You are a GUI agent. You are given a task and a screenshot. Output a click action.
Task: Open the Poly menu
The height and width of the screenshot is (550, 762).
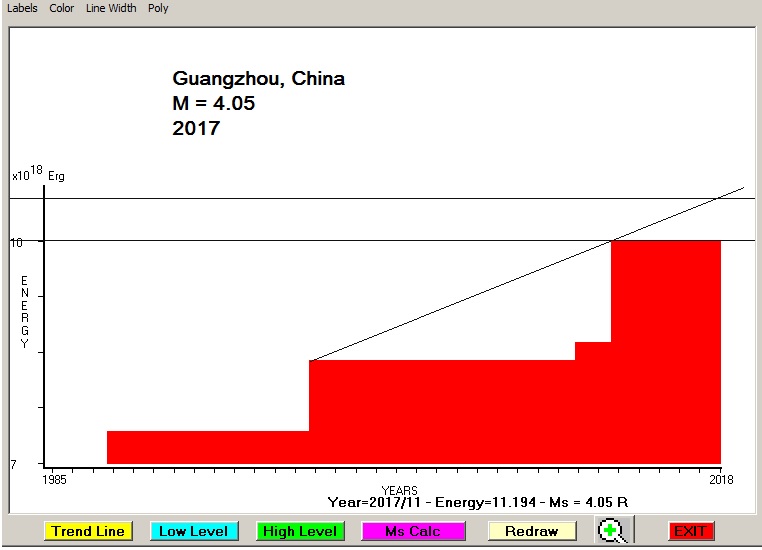pyautogui.click(x=158, y=8)
